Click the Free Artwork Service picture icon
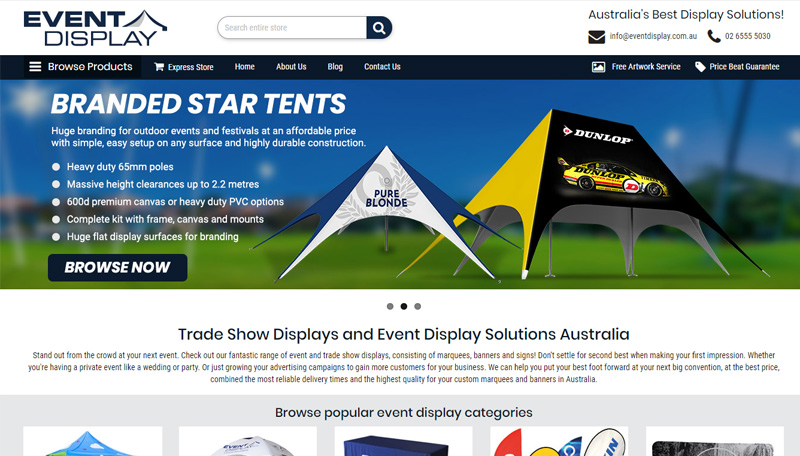This screenshot has width=800, height=456. pos(598,67)
